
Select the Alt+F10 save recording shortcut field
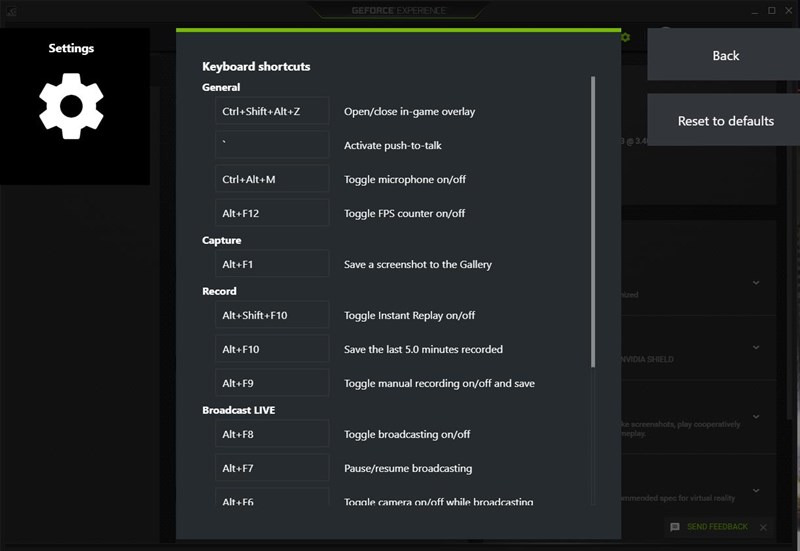pos(272,349)
